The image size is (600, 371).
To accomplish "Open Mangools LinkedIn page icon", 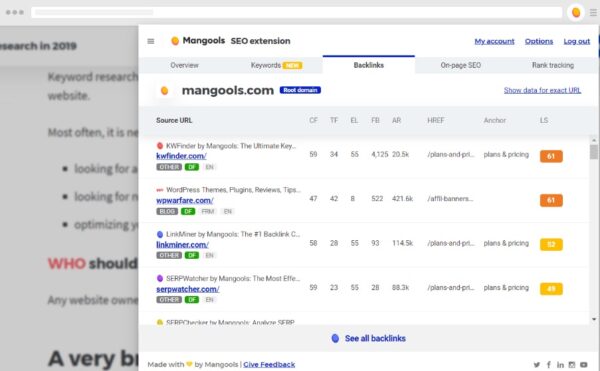I will point(560,364).
